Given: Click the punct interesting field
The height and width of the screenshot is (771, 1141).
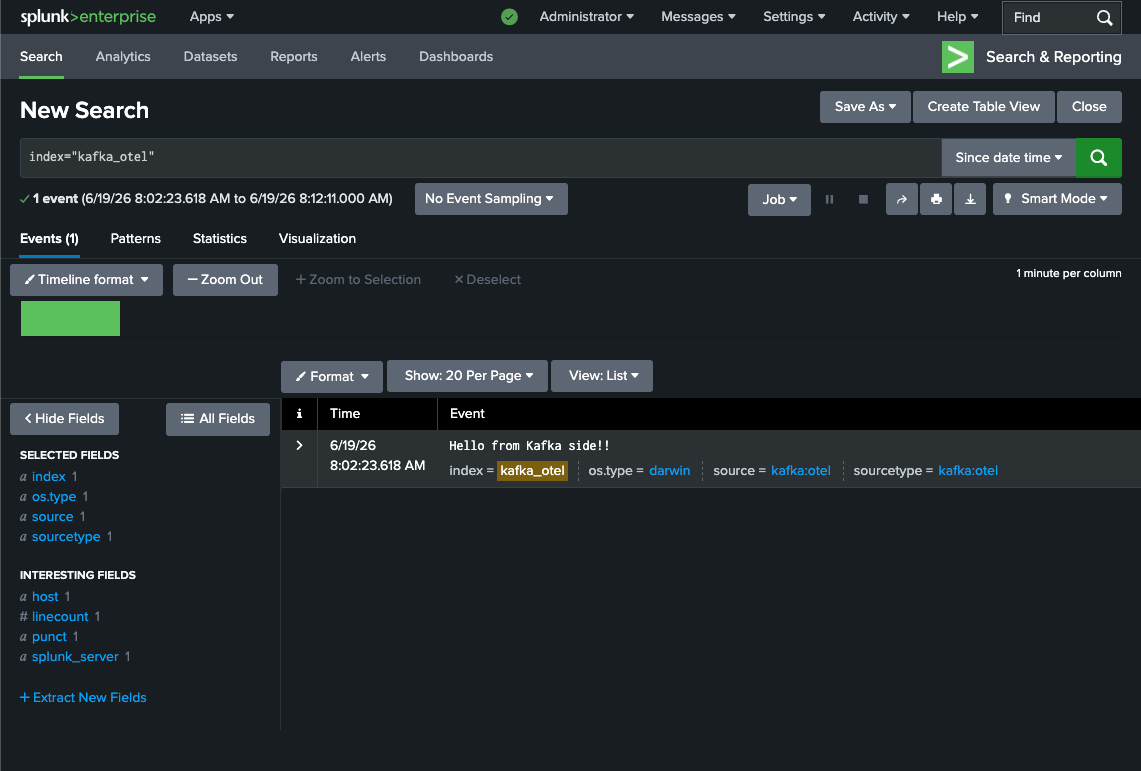Looking at the screenshot, I should (49, 636).
